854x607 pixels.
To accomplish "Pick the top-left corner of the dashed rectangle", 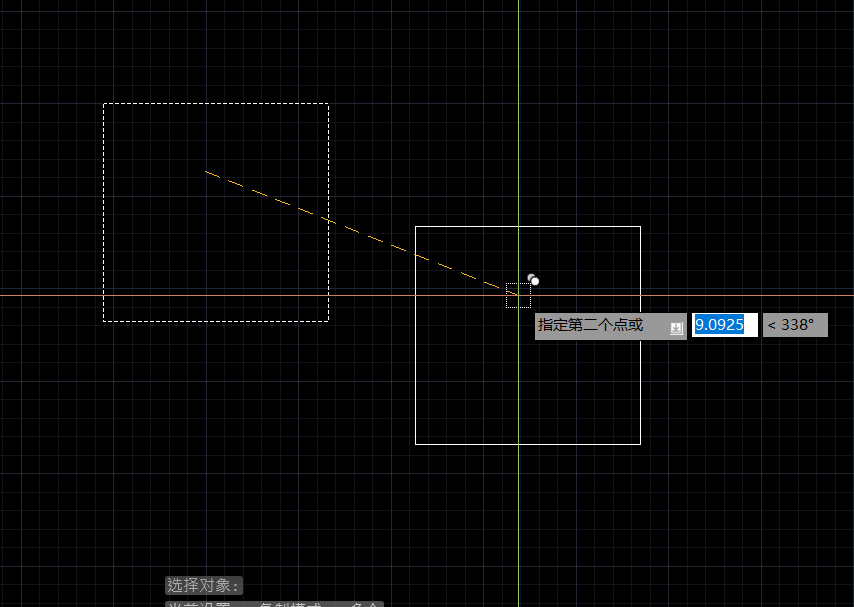I will point(104,103).
